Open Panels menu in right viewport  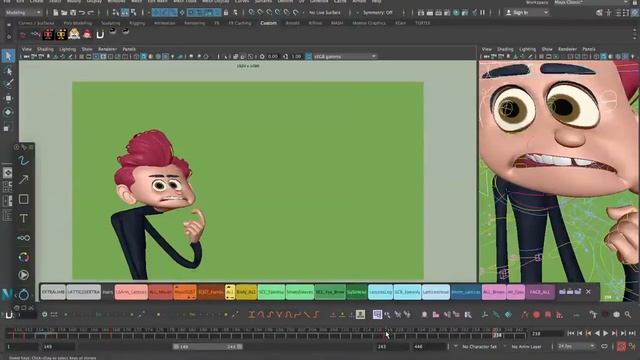pyautogui.click(x=589, y=49)
